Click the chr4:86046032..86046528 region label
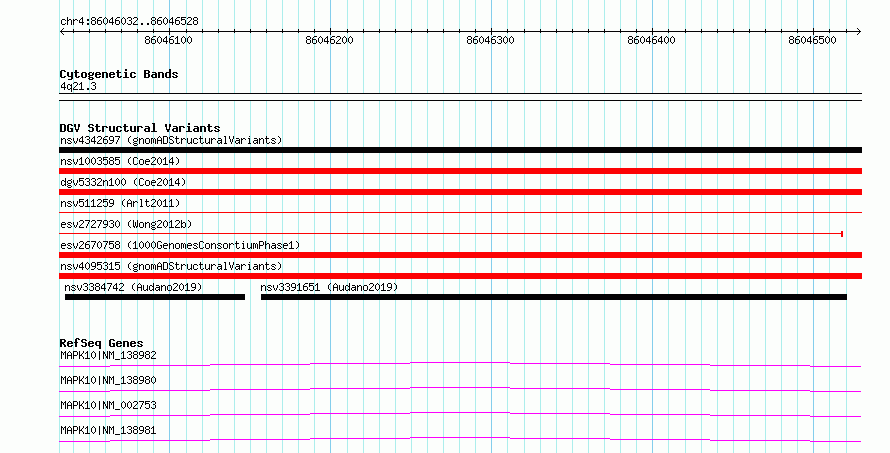This screenshot has height=453, width=890. tap(129, 22)
